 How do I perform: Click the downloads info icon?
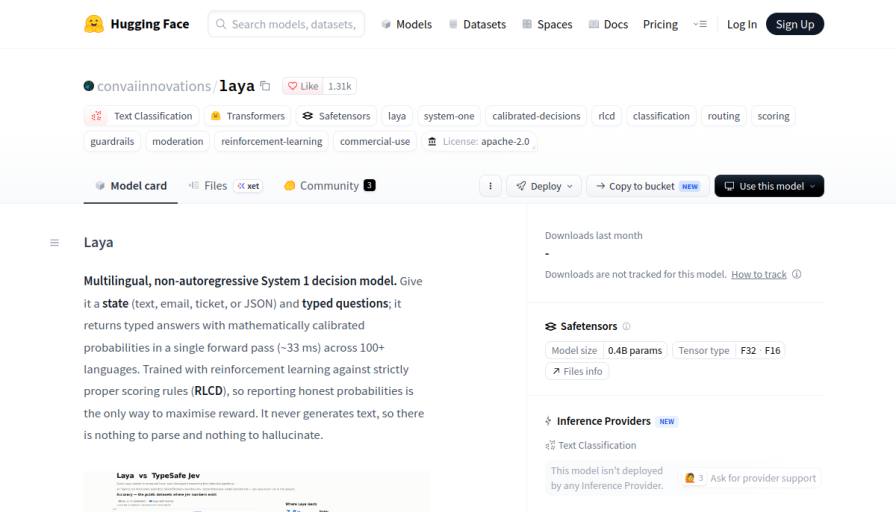797,274
